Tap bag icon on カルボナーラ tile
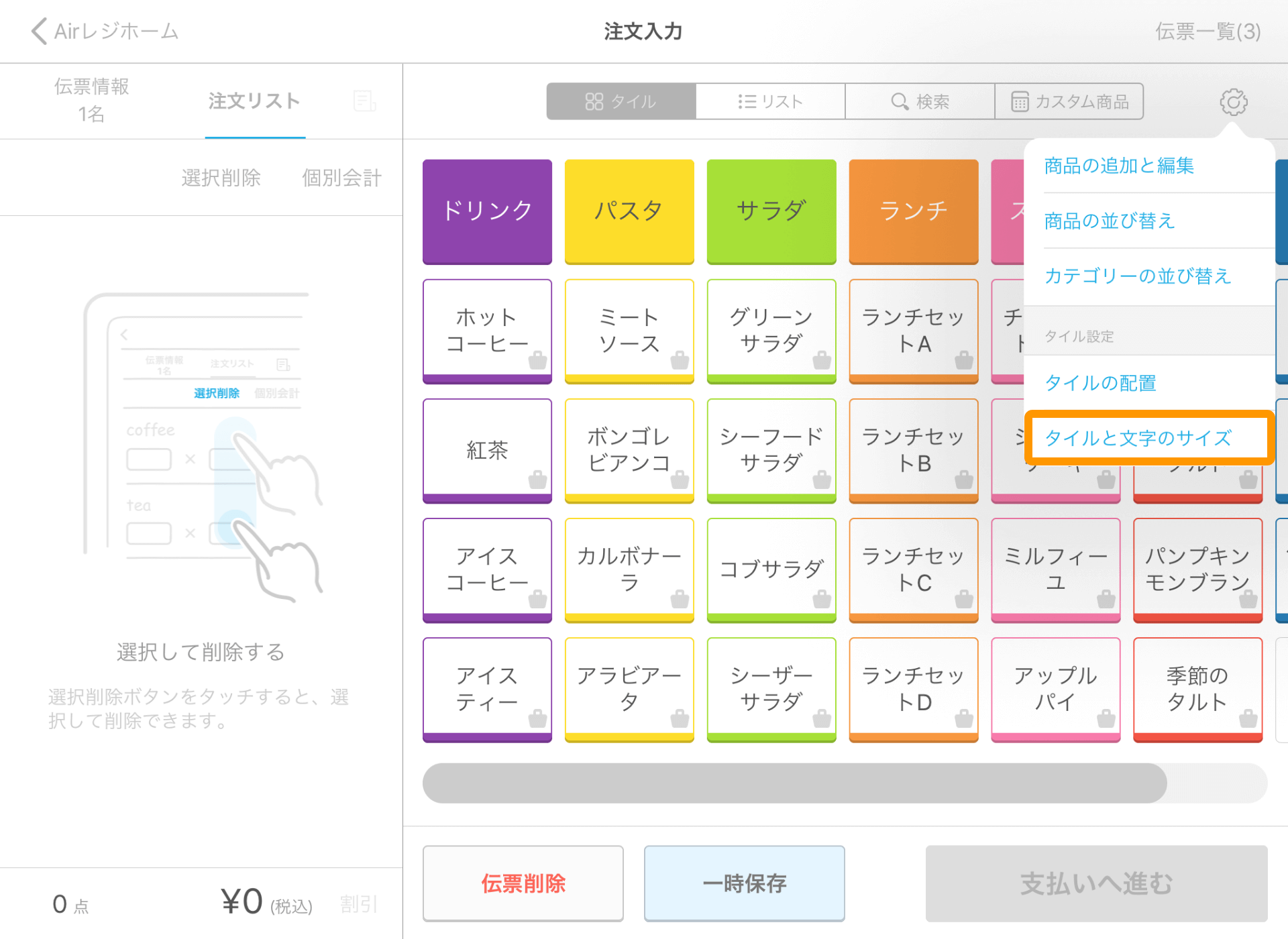Image resolution: width=1288 pixels, height=939 pixels. (x=680, y=599)
